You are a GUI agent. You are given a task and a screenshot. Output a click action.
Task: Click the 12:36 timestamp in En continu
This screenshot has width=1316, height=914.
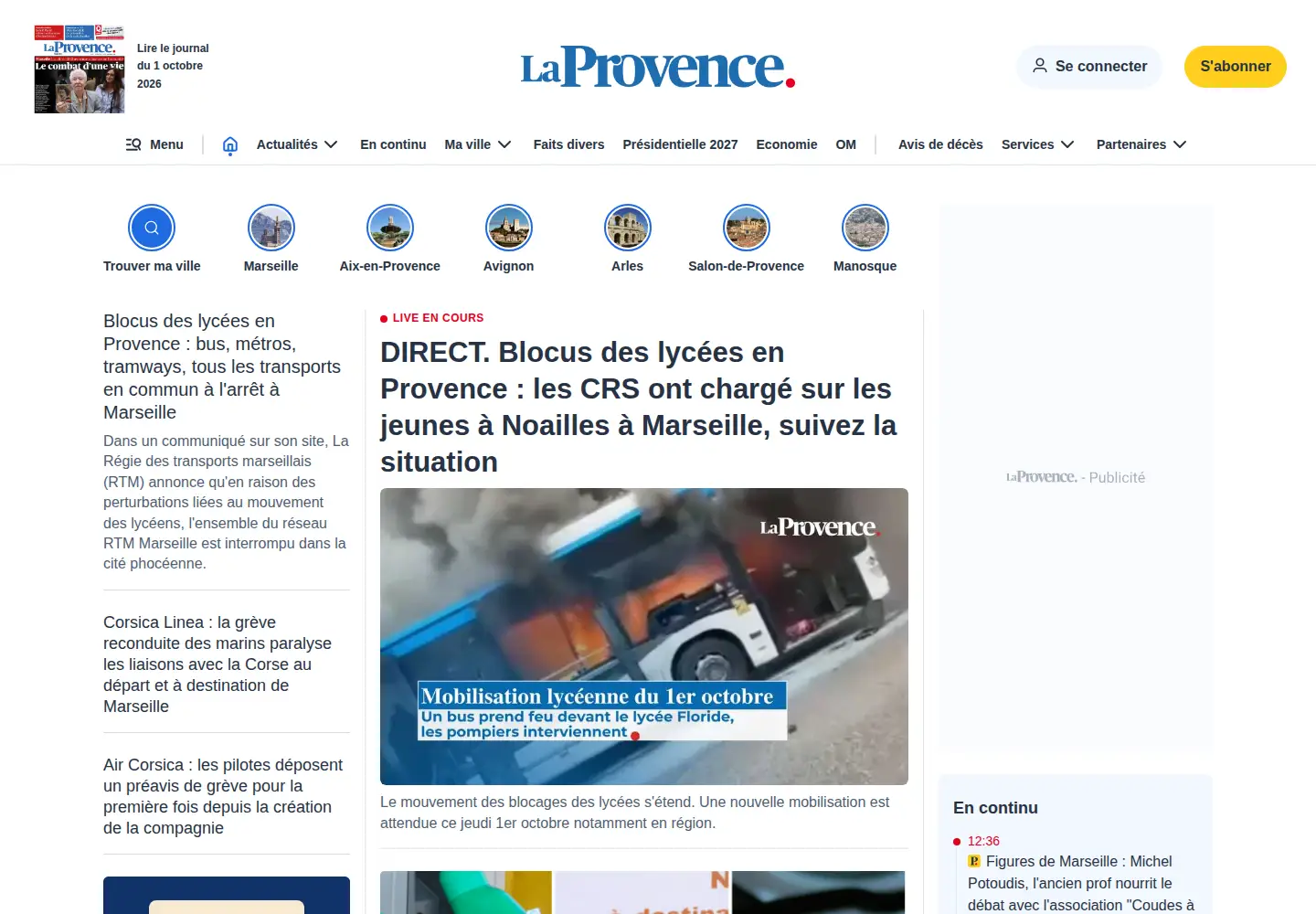[x=983, y=841]
